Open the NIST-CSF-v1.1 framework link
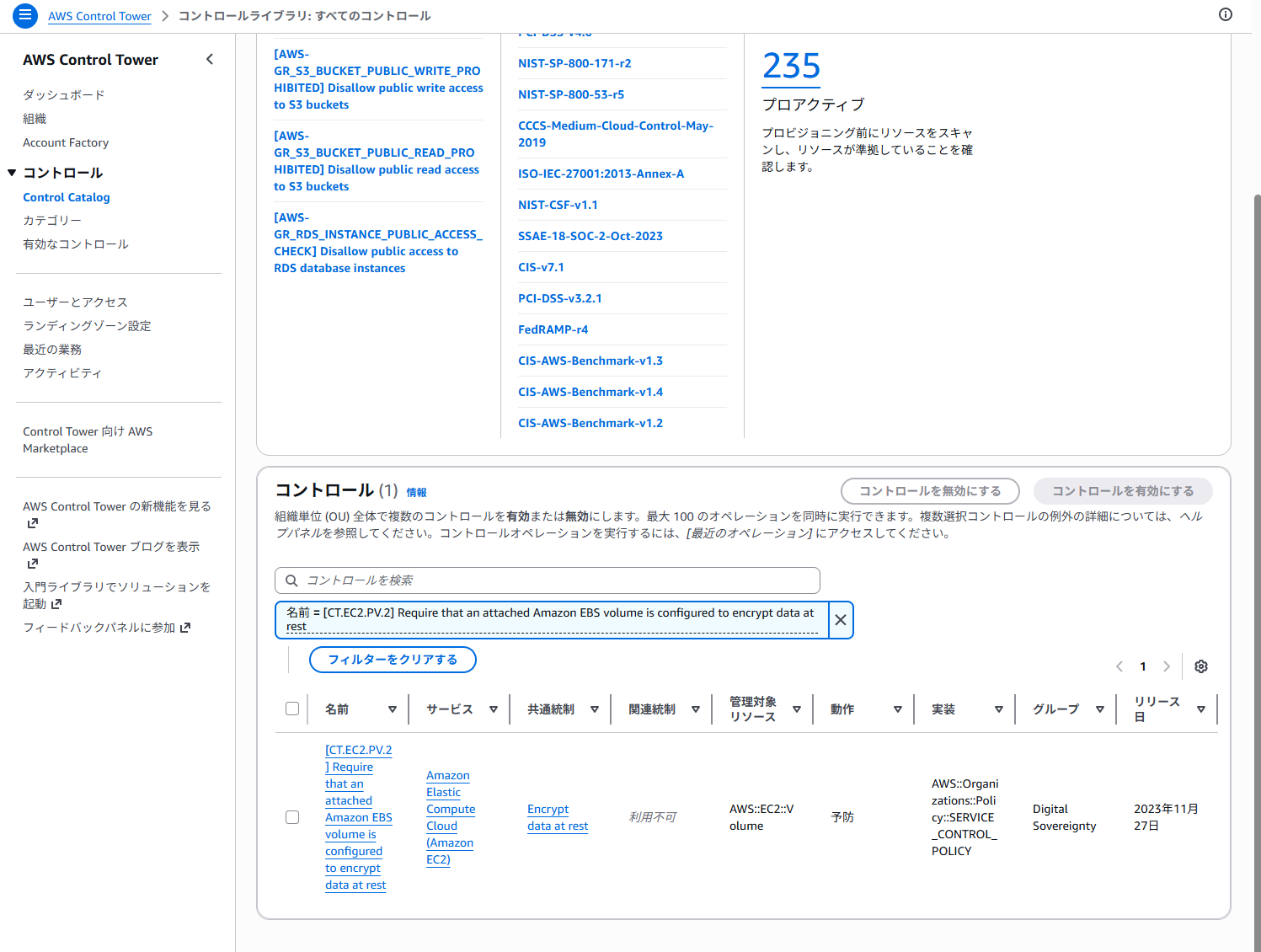Viewport: 1261px width, 952px height. [558, 205]
